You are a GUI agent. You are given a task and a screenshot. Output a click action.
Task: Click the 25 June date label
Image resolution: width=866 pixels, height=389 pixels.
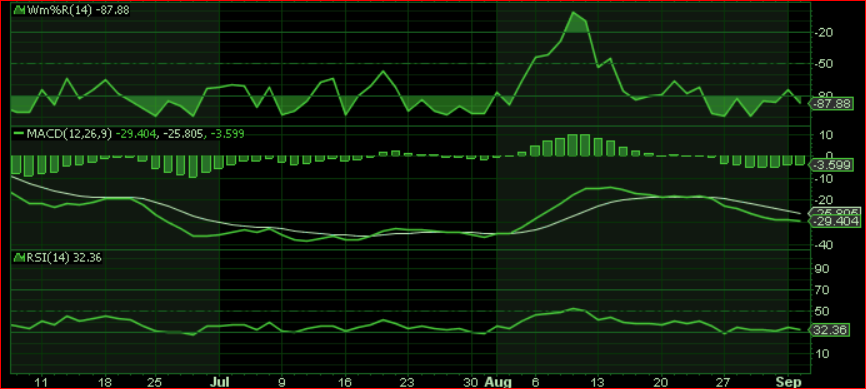click(156, 382)
